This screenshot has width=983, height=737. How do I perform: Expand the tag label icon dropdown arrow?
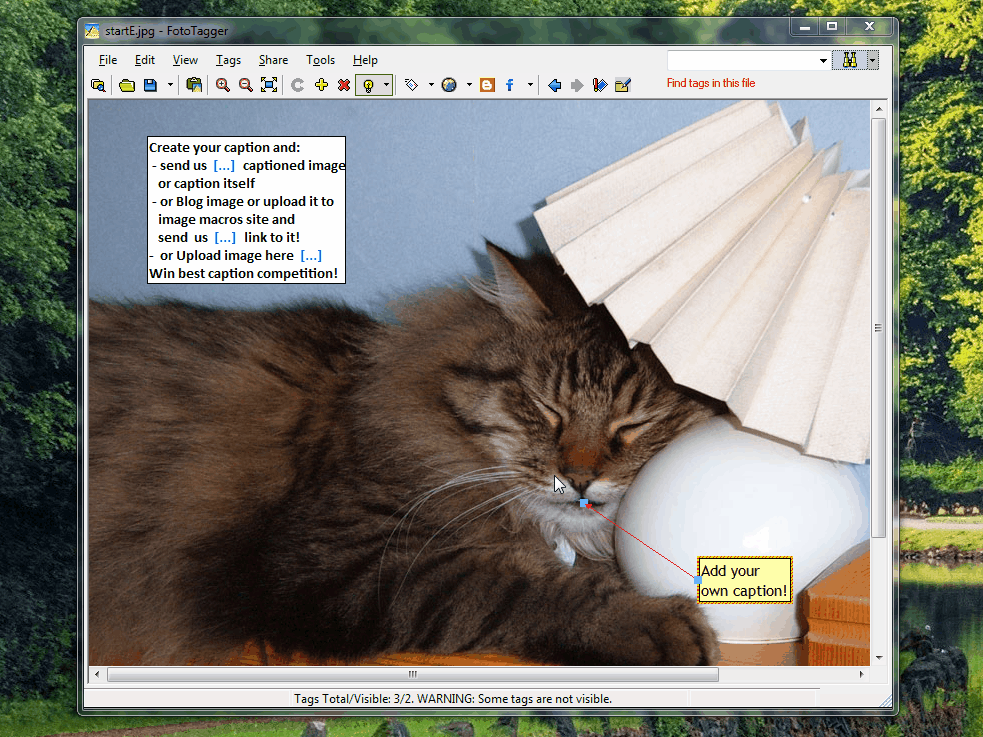click(431, 85)
